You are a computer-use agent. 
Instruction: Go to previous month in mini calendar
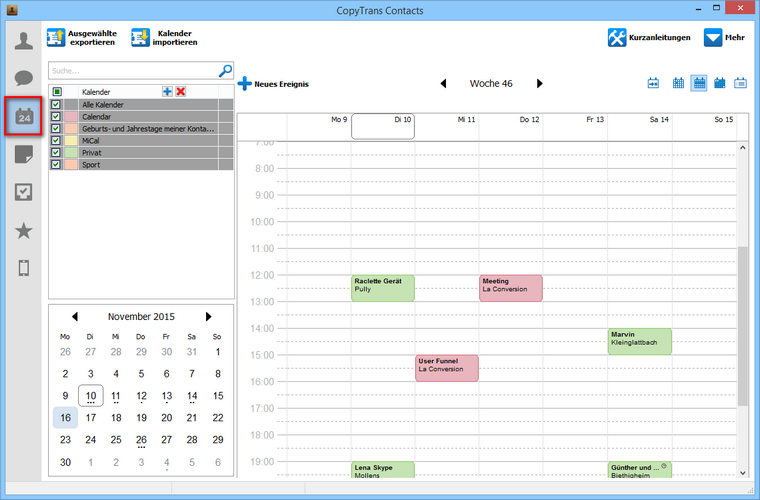[75, 316]
